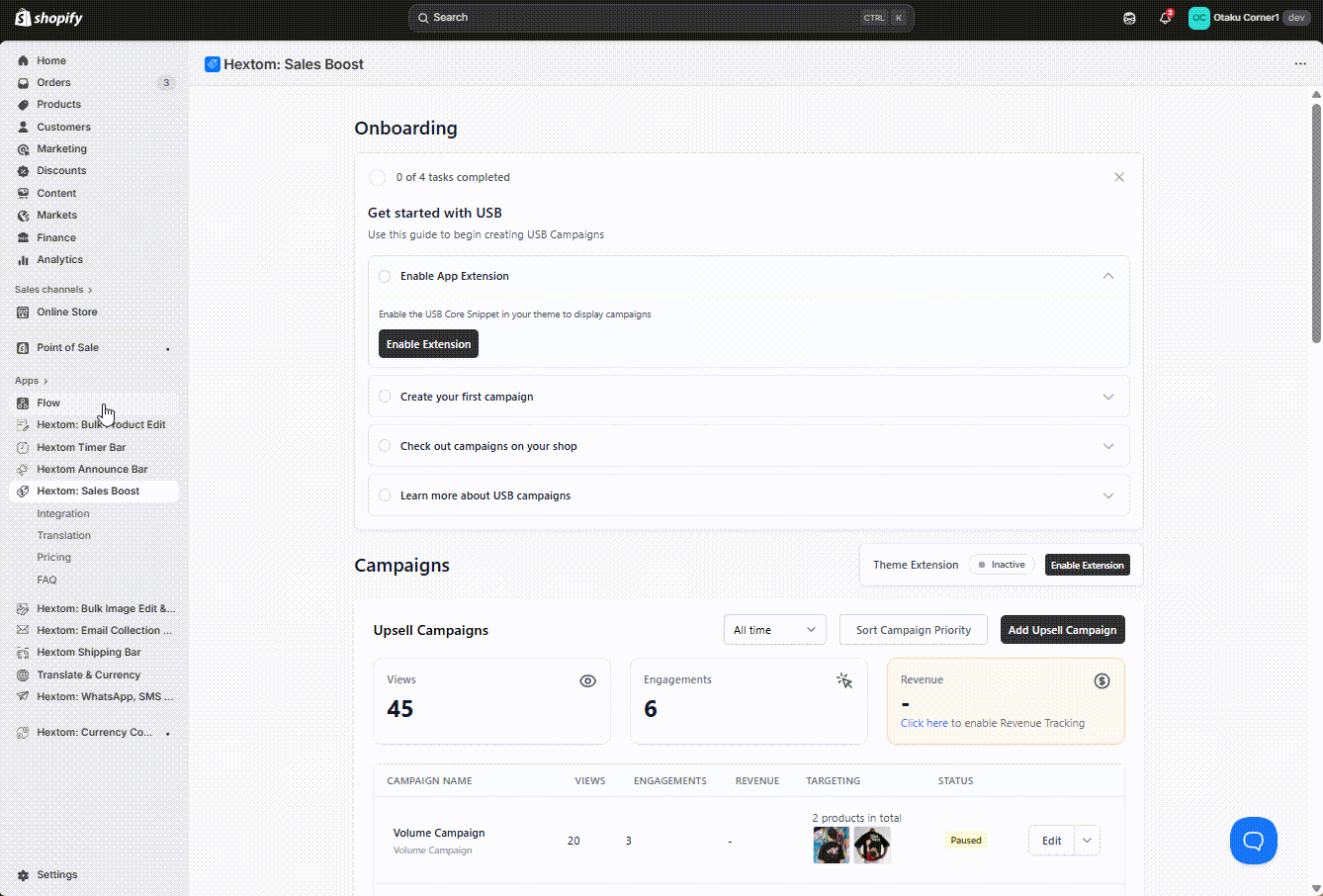Click the Inactive theme extension badge
Viewport: 1323px width, 896px height.
tap(1002, 565)
